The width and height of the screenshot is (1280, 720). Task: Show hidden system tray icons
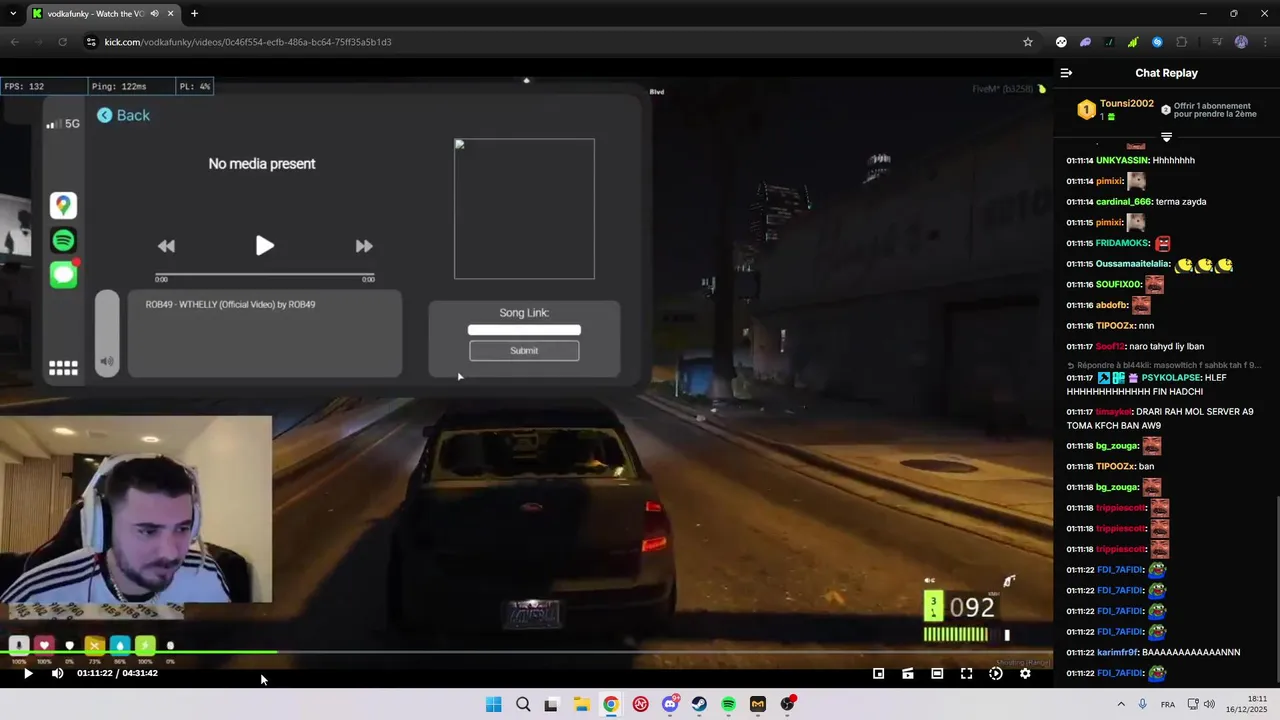click(x=1120, y=704)
